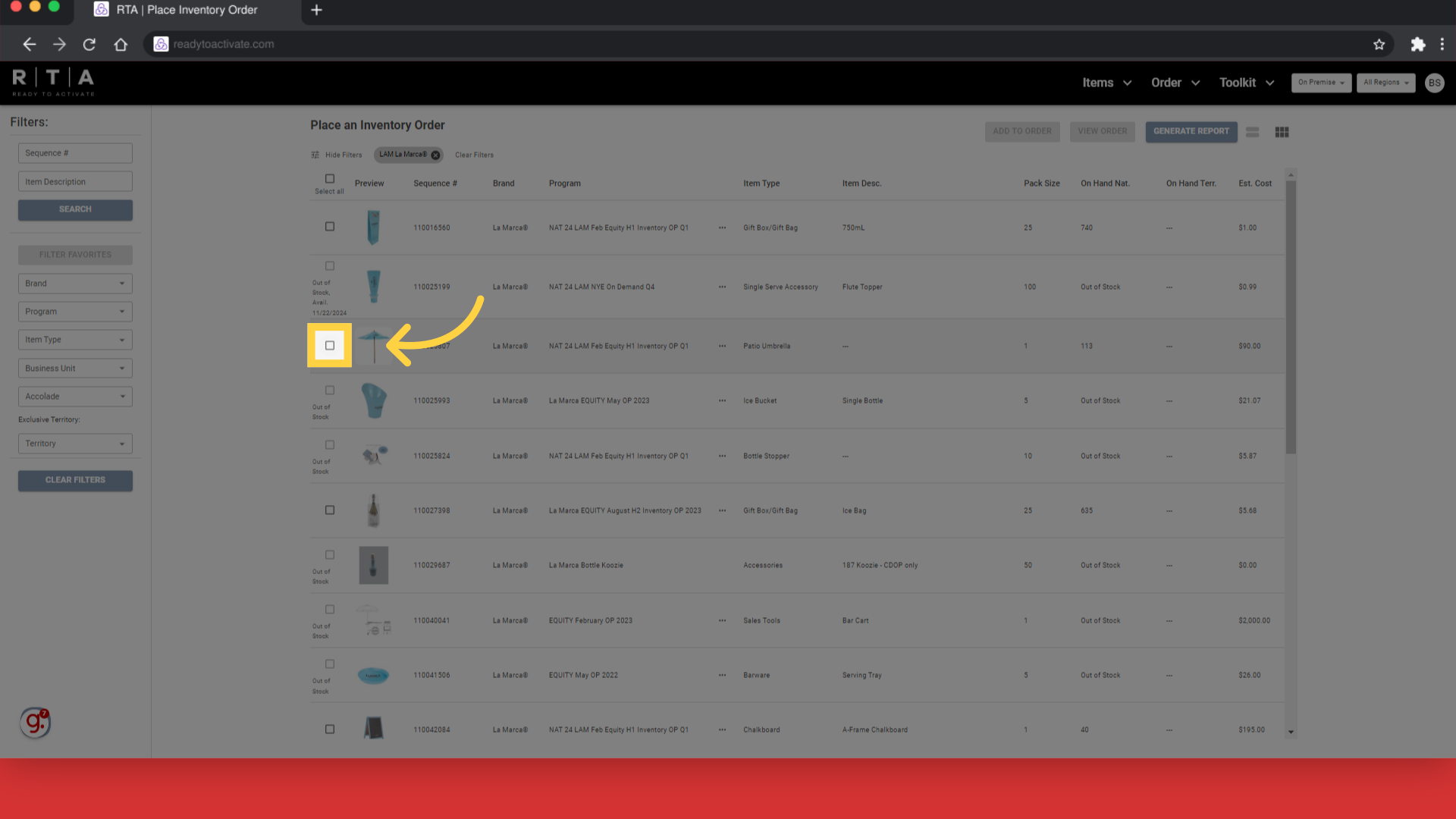The image size is (1456, 819).
Task: Sort by Sequence # column header
Action: [435, 184]
